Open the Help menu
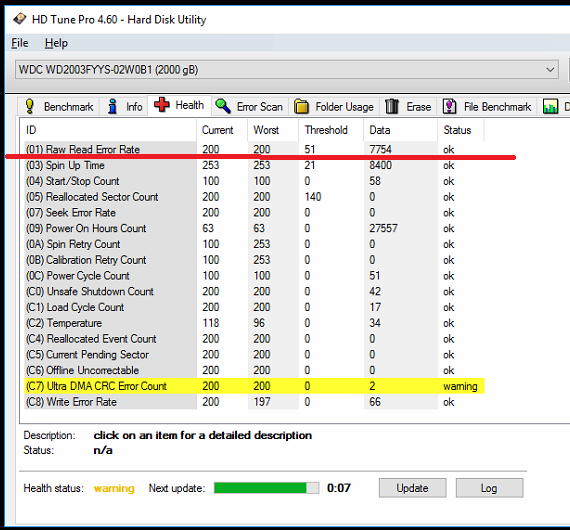 (56, 43)
